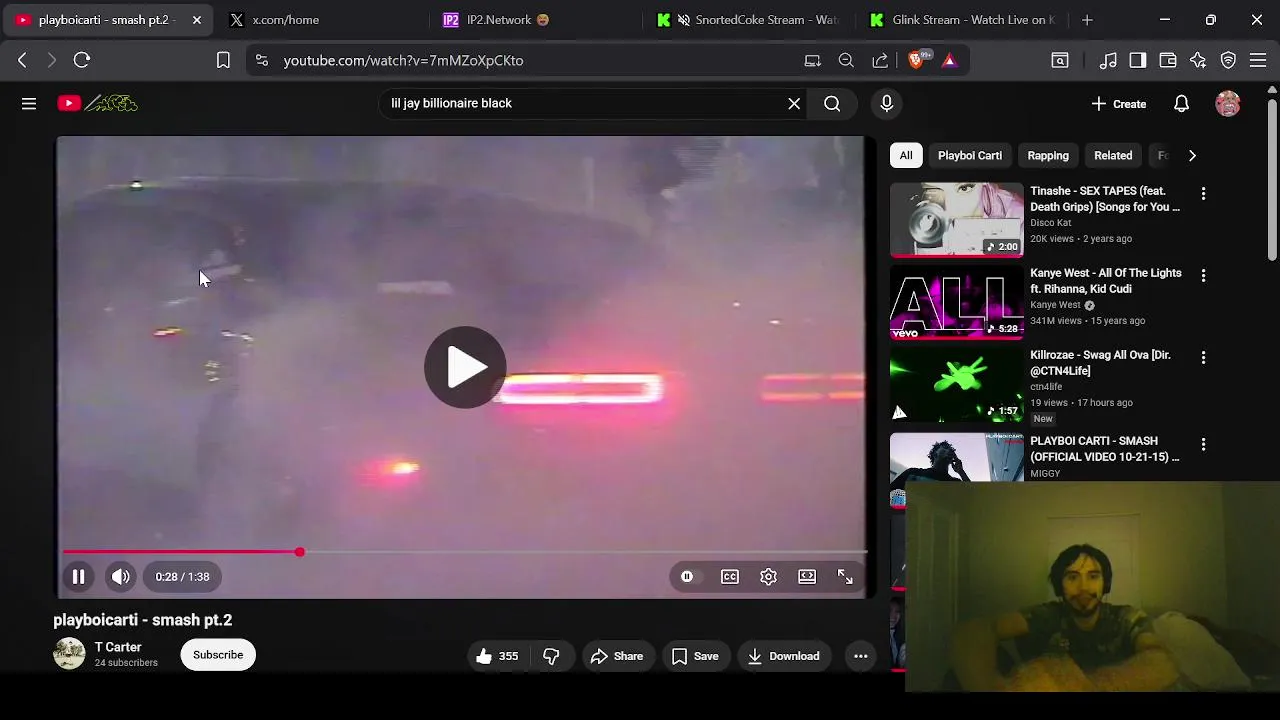Open options for All Of The Lights video

[x=1203, y=276]
